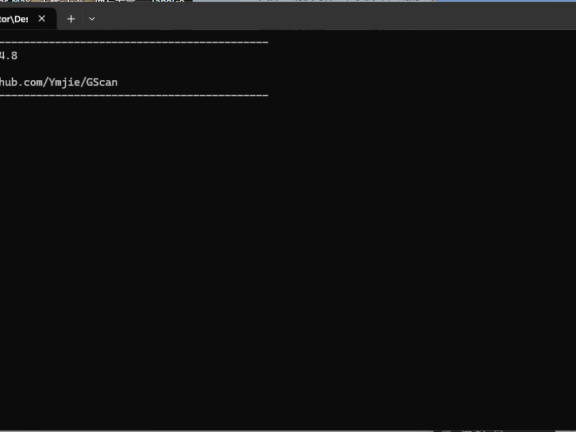The width and height of the screenshot is (576, 432).
Task: Click the GScan word in the URL
Action: point(102,82)
